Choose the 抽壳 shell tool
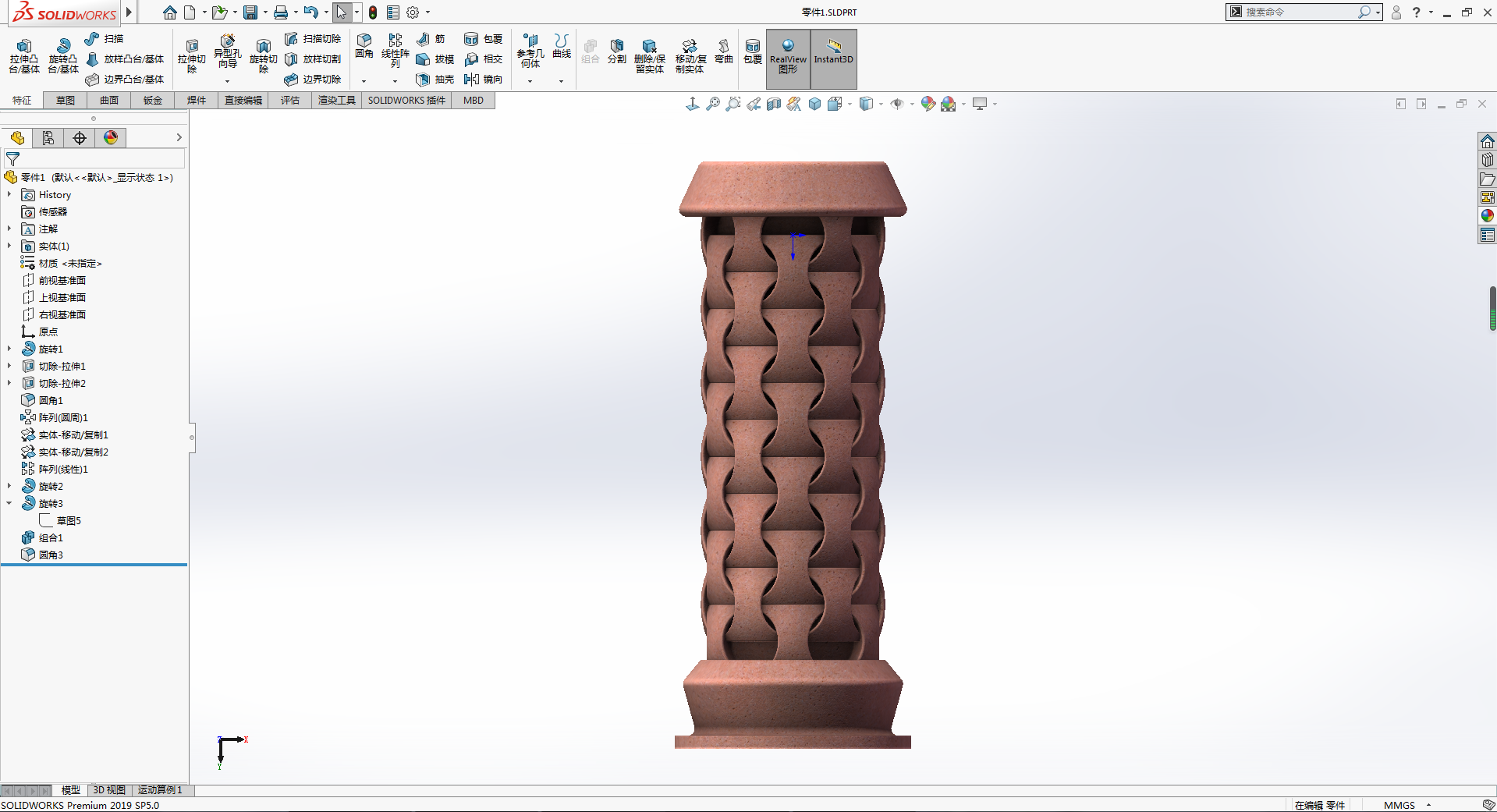This screenshot has width=1497, height=812. [435, 79]
